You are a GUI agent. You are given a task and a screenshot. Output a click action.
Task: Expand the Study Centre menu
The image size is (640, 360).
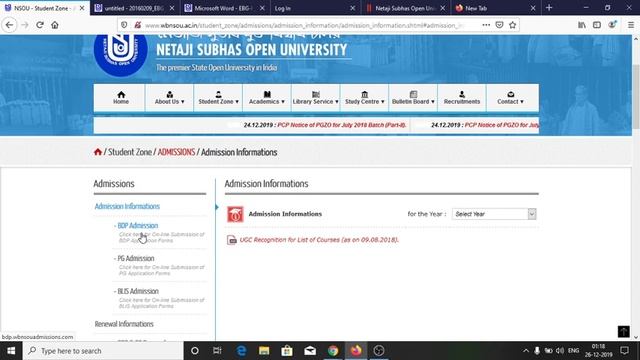coord(364,98)
